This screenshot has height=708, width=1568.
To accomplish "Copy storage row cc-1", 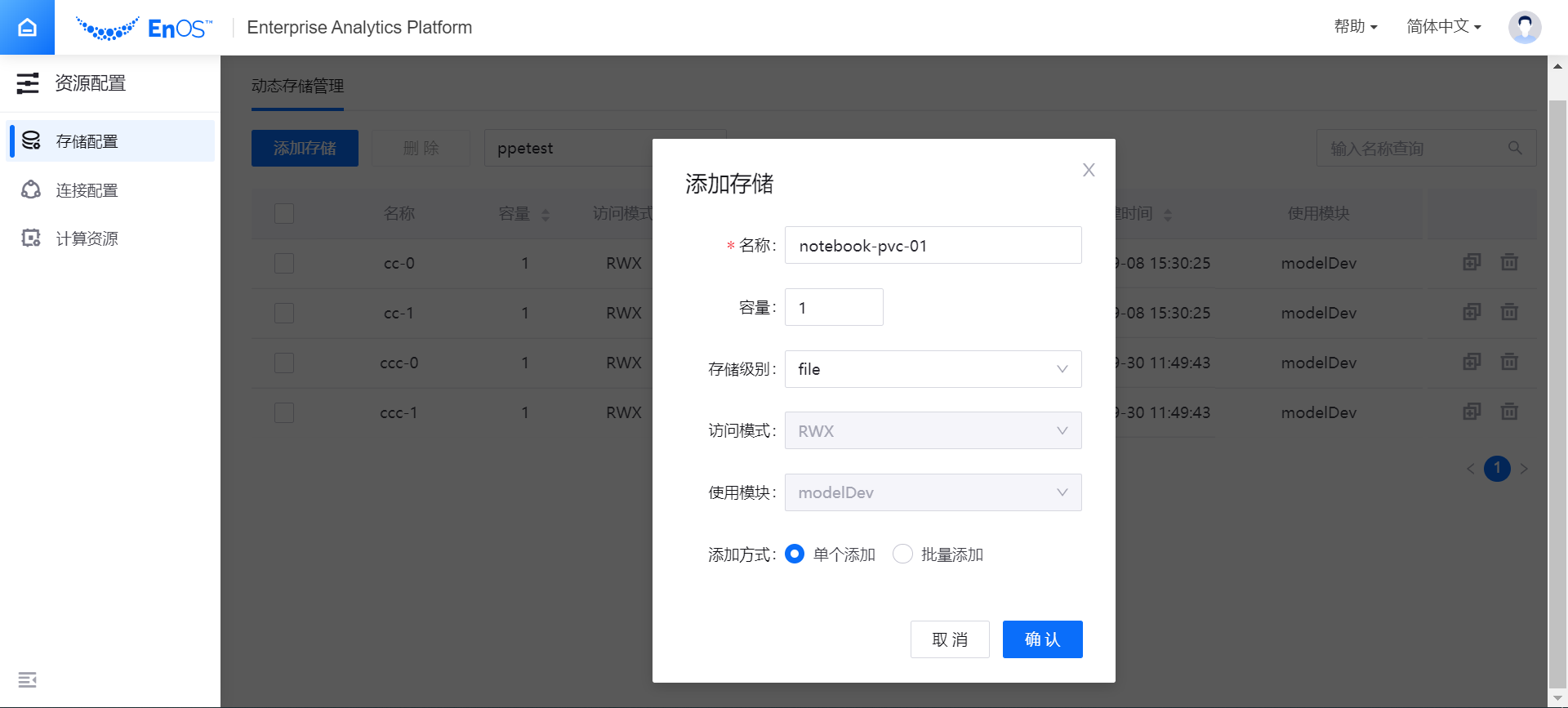I will coord(1472,312).
